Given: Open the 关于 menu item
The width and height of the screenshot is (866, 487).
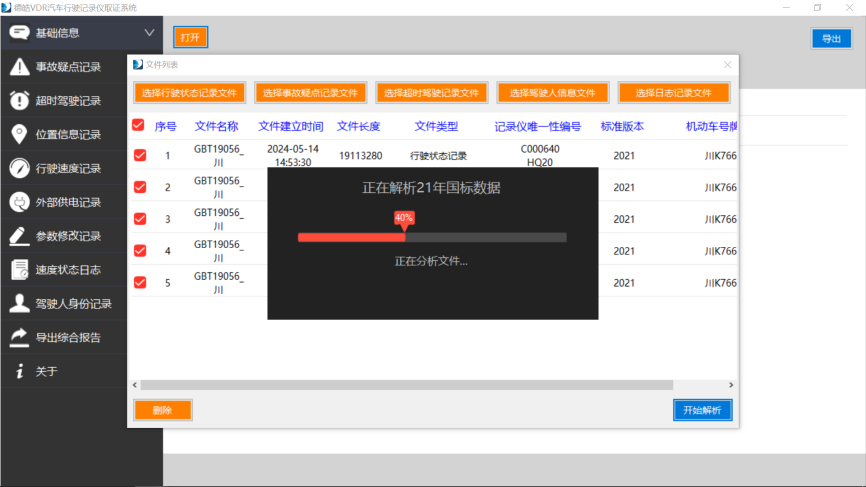Looking at the screenshot, I should click(64, 371).
